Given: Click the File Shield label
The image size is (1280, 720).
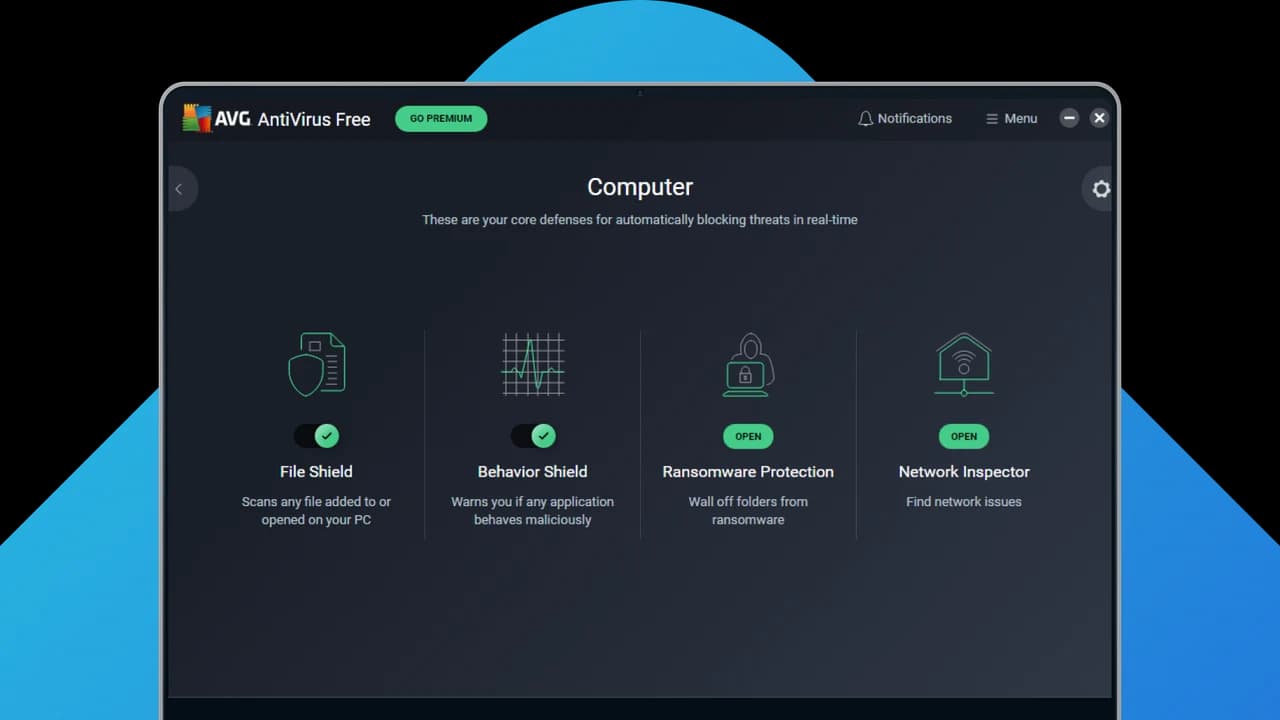Looking at the screenshot, I should point(316,472).
